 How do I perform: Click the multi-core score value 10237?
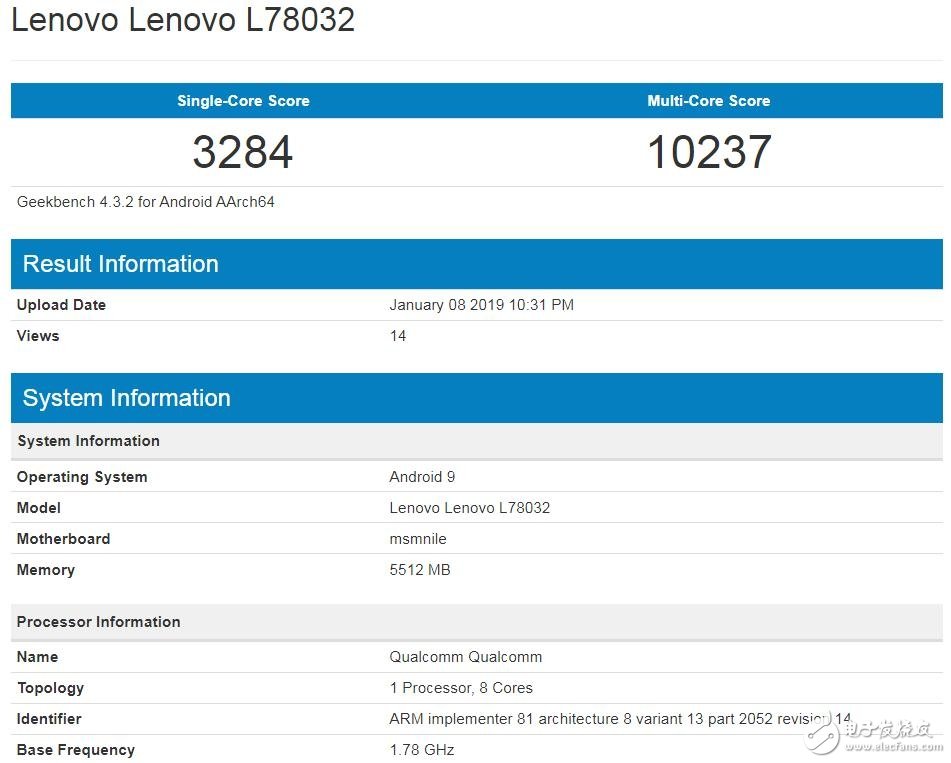click(x=708, y=152)
